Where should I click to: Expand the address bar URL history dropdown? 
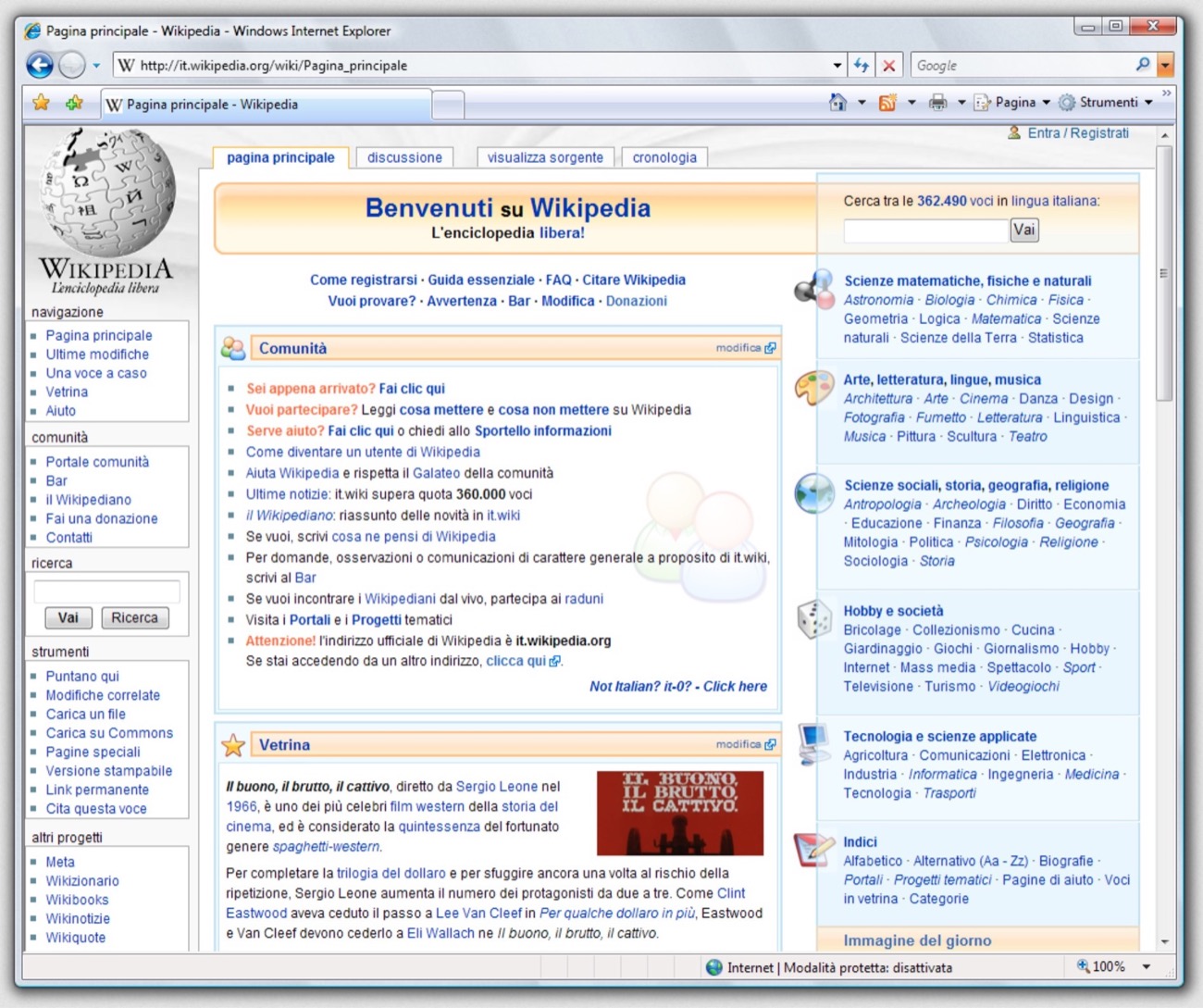[837, 66]
